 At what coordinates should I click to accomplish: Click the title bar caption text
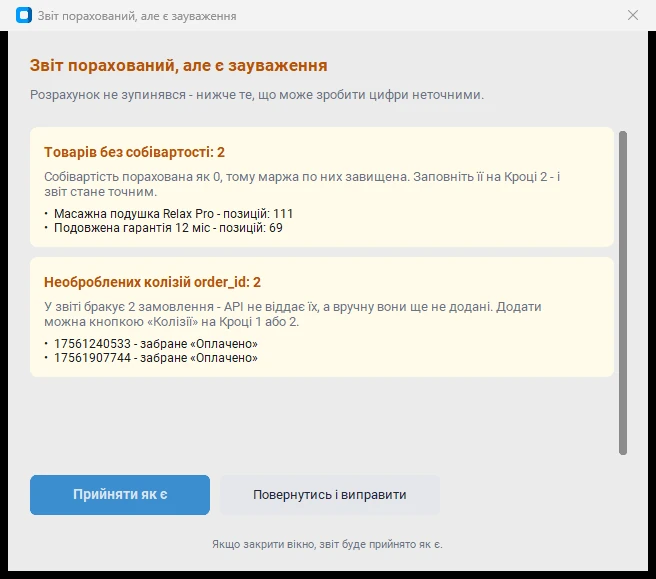pyautogui.click(x=137, y=16)
